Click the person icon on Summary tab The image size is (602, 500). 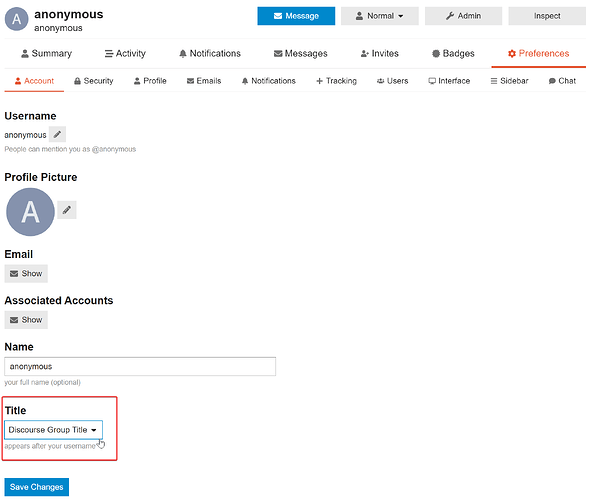[x=25, y=54]
